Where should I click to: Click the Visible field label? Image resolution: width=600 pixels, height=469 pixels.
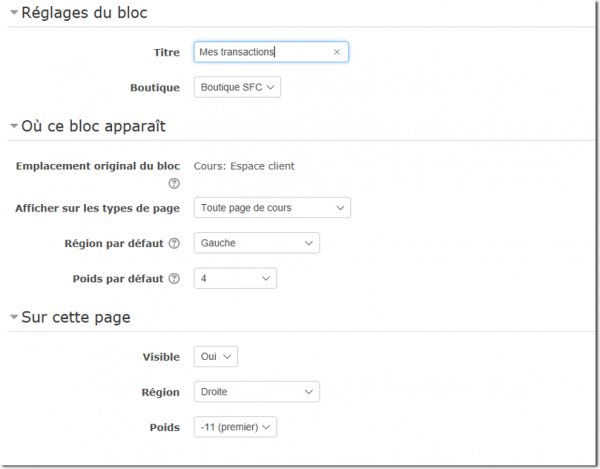[x=161, y=357]
